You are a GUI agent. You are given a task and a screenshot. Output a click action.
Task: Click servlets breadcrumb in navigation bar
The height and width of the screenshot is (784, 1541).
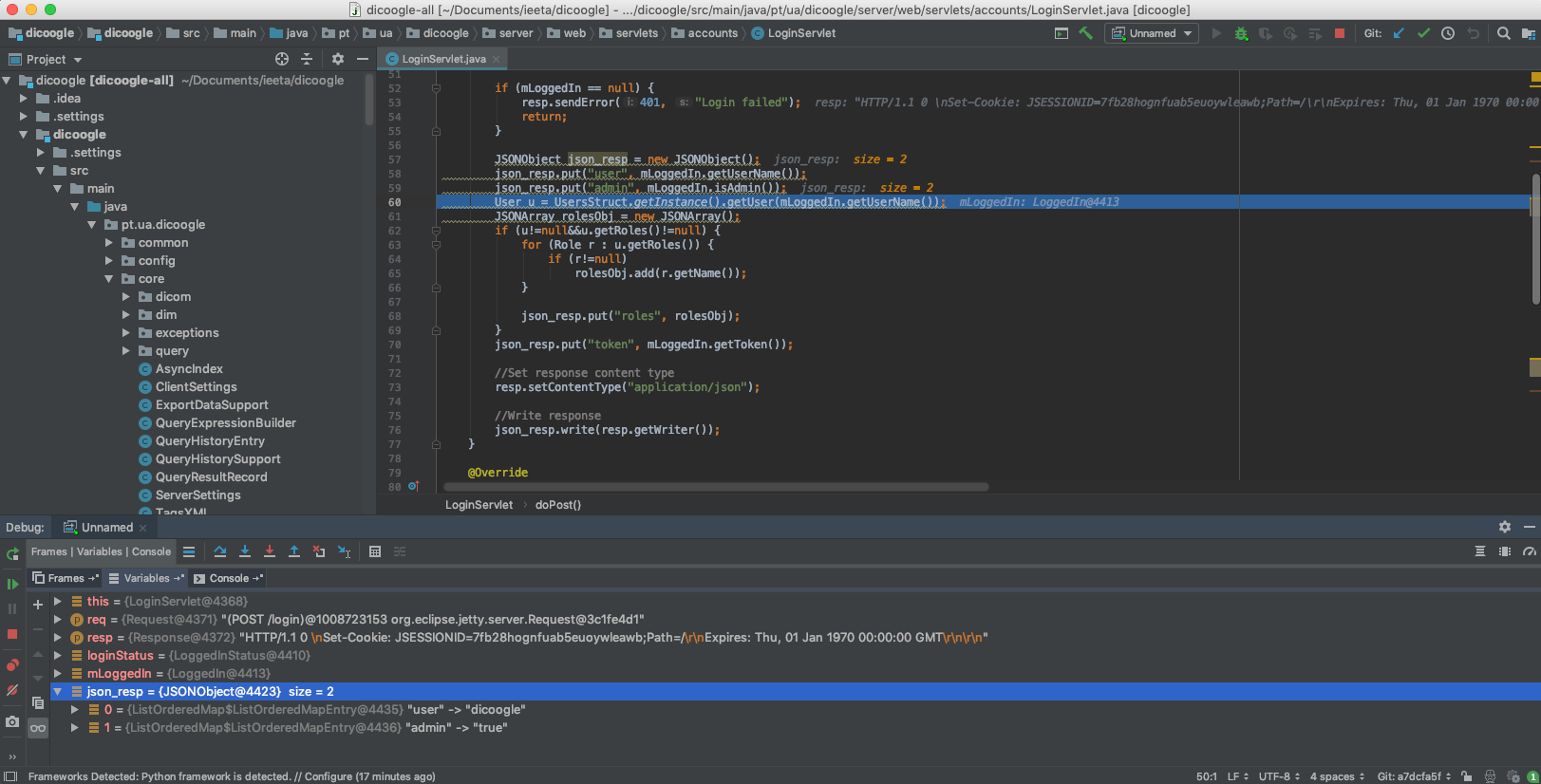click(x=629, y=33)
